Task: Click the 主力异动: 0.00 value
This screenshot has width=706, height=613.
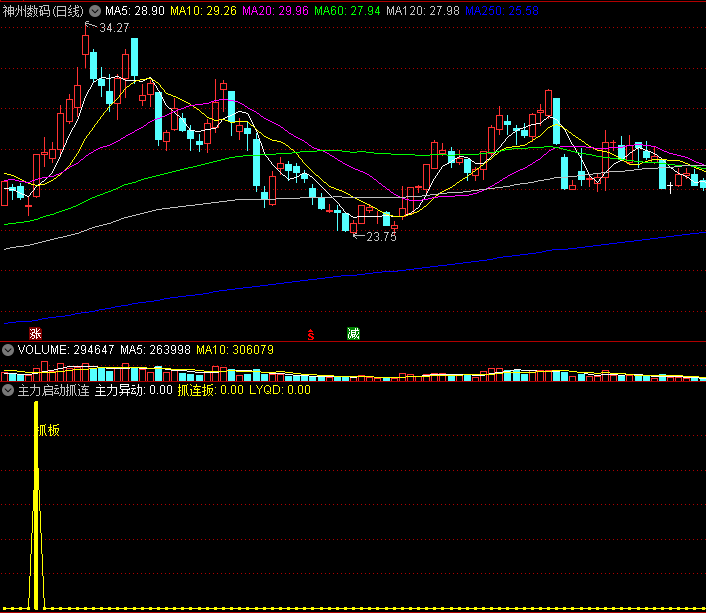Action: click(134, 390)
